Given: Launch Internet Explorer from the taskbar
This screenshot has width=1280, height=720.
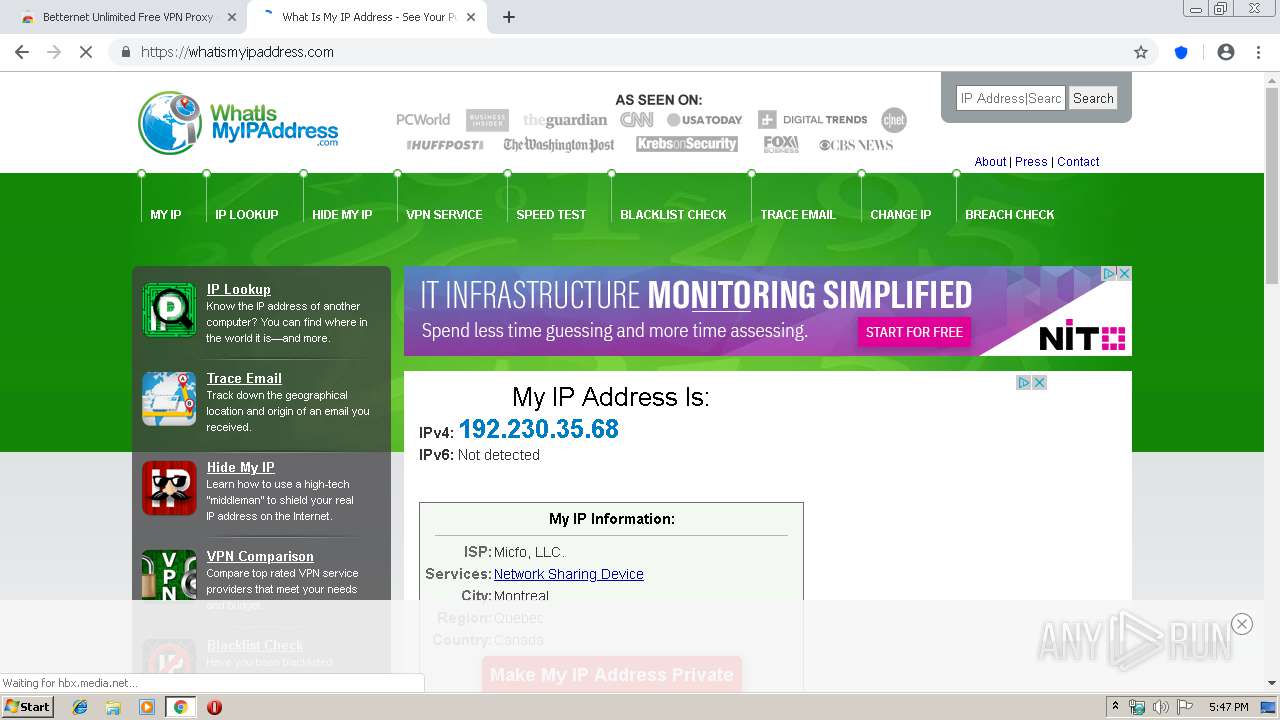Looking at the screenshot, I should tap(80, 707).
